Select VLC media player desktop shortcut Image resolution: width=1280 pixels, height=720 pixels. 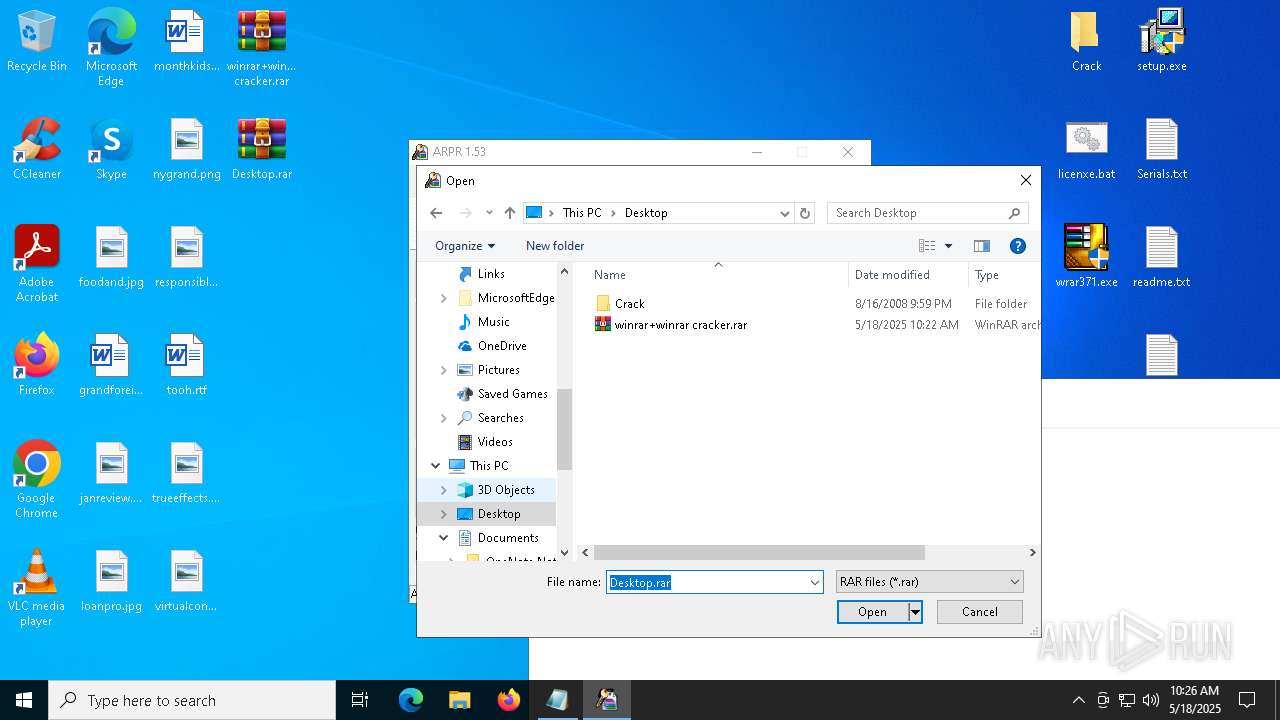pos(37,588)
